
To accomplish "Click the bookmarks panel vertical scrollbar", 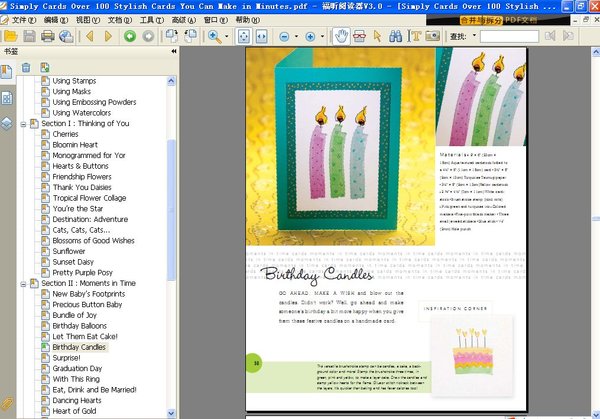I will (x=170, y=200).
